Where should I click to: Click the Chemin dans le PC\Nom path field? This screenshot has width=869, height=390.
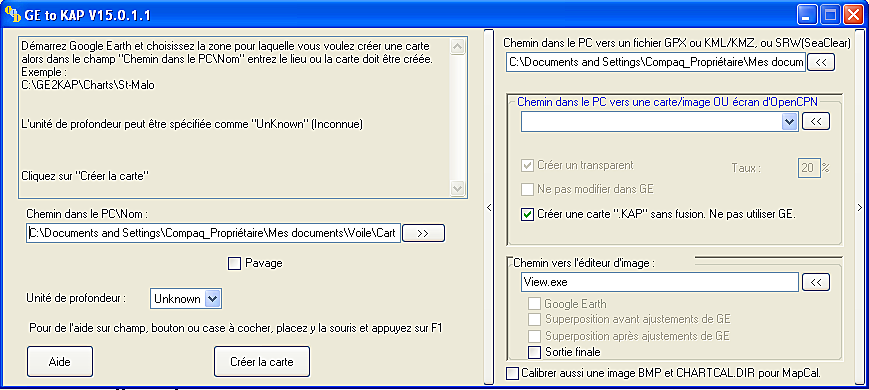pos(213,233)
